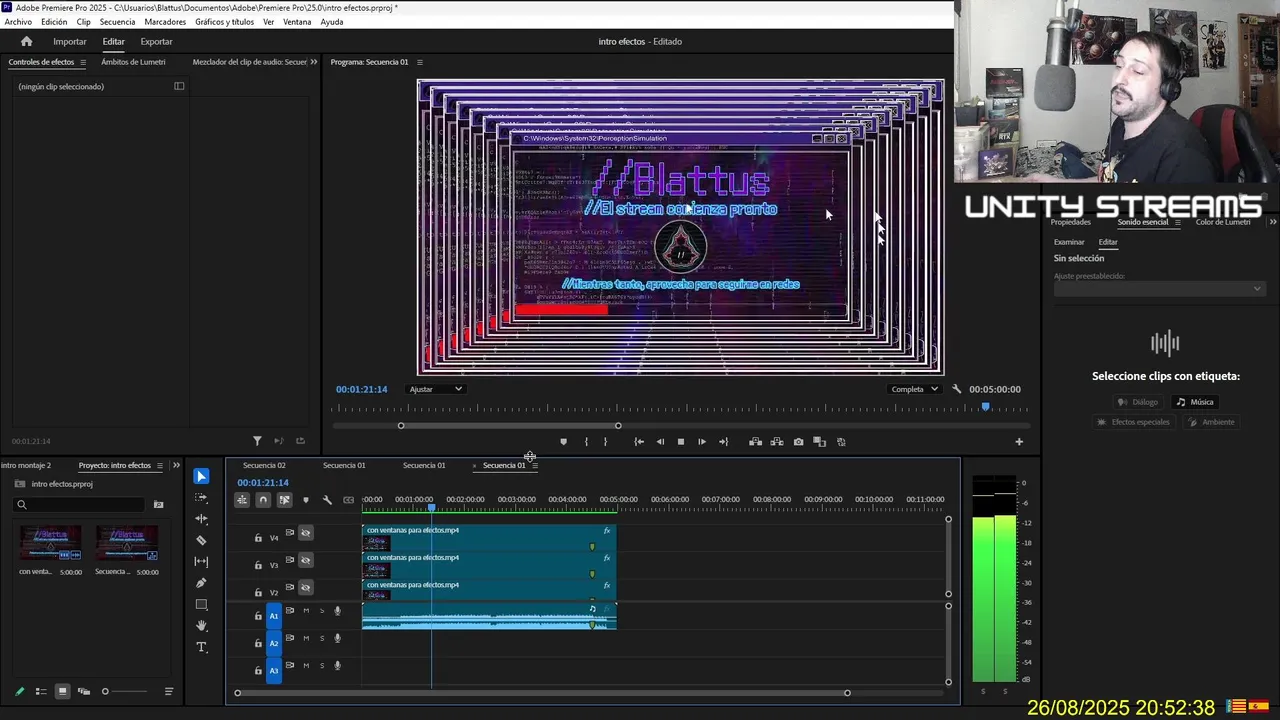Toggle V4 track output eye
The image size is (1280, 720).
(306, 533)
